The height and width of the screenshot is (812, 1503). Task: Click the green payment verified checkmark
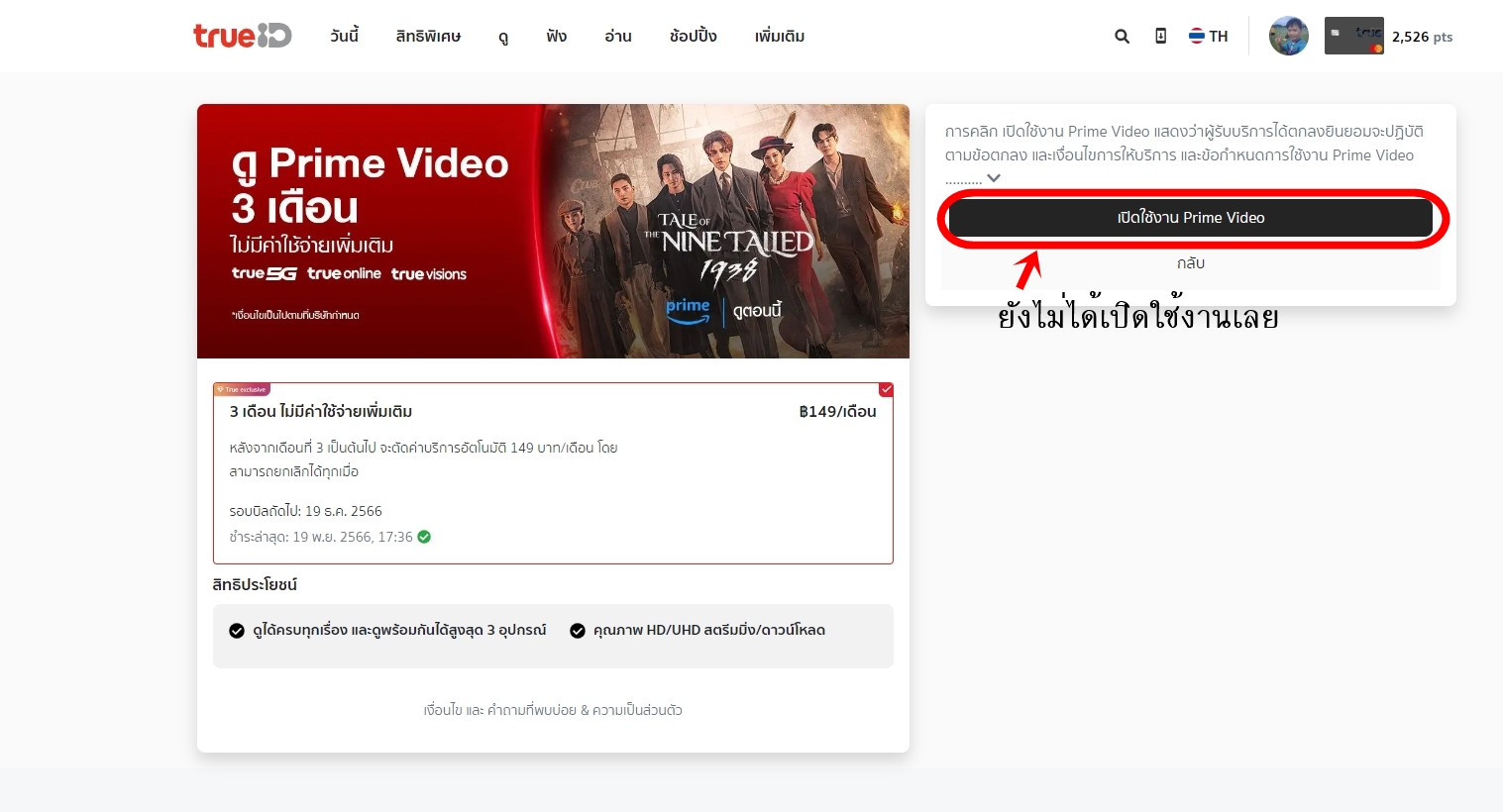424,537
